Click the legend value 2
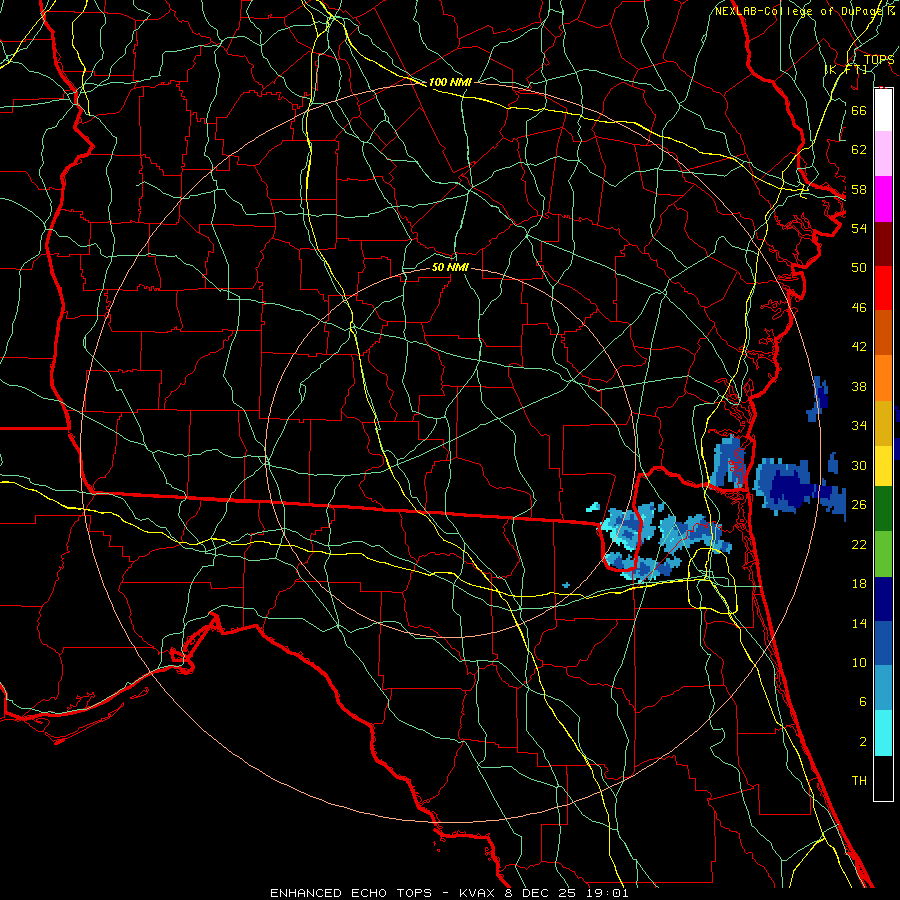The image size is (900, 900). (x=862, y=742)
